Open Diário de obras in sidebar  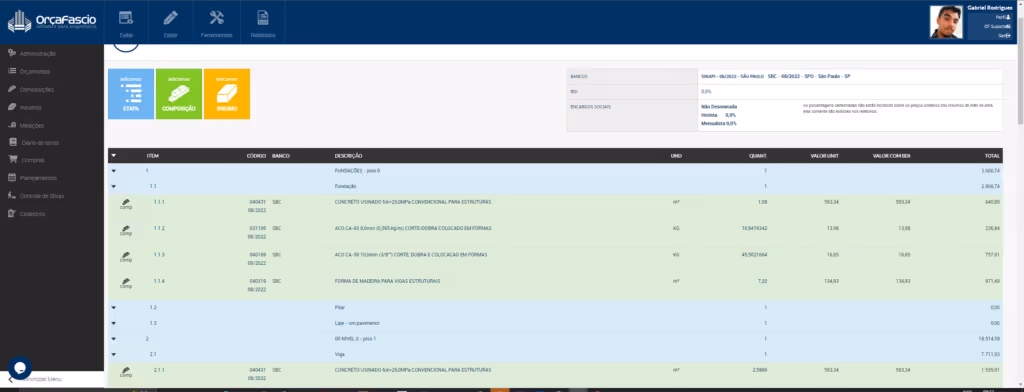coord(40,142)
